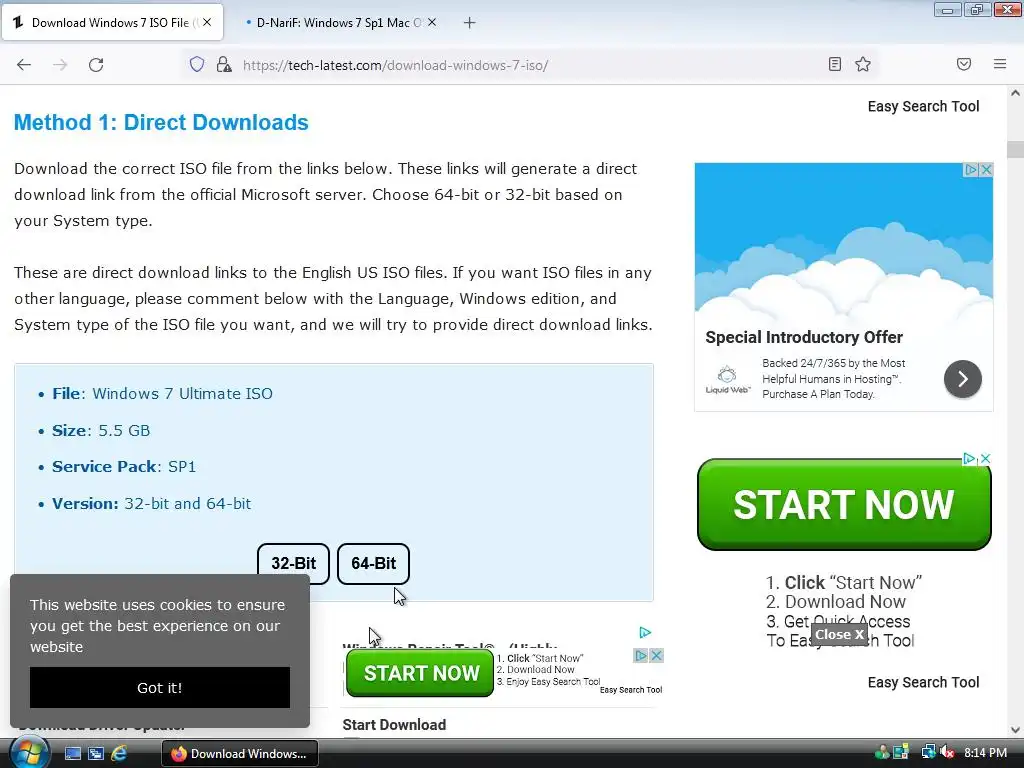Reload the current page

(96, 65)
